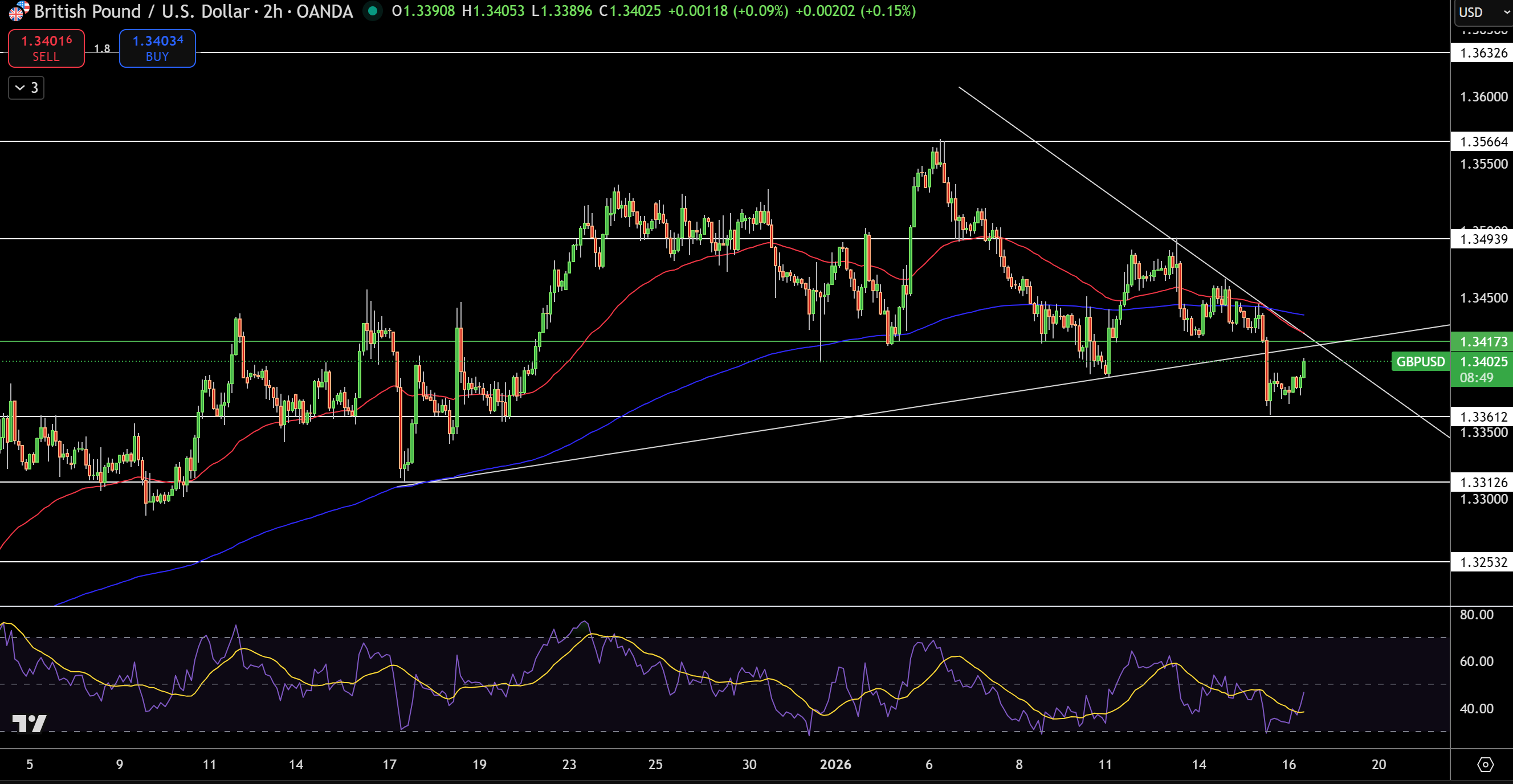Click the GBPUSD symbol price tag

[x=1420, y=361]
